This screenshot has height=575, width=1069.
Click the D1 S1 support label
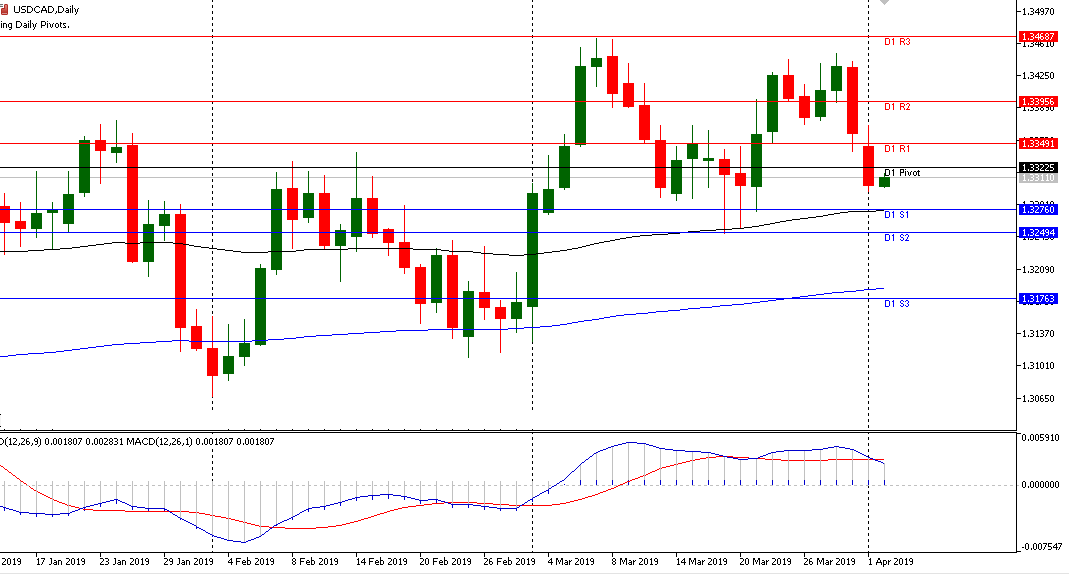tap(896, 215)
